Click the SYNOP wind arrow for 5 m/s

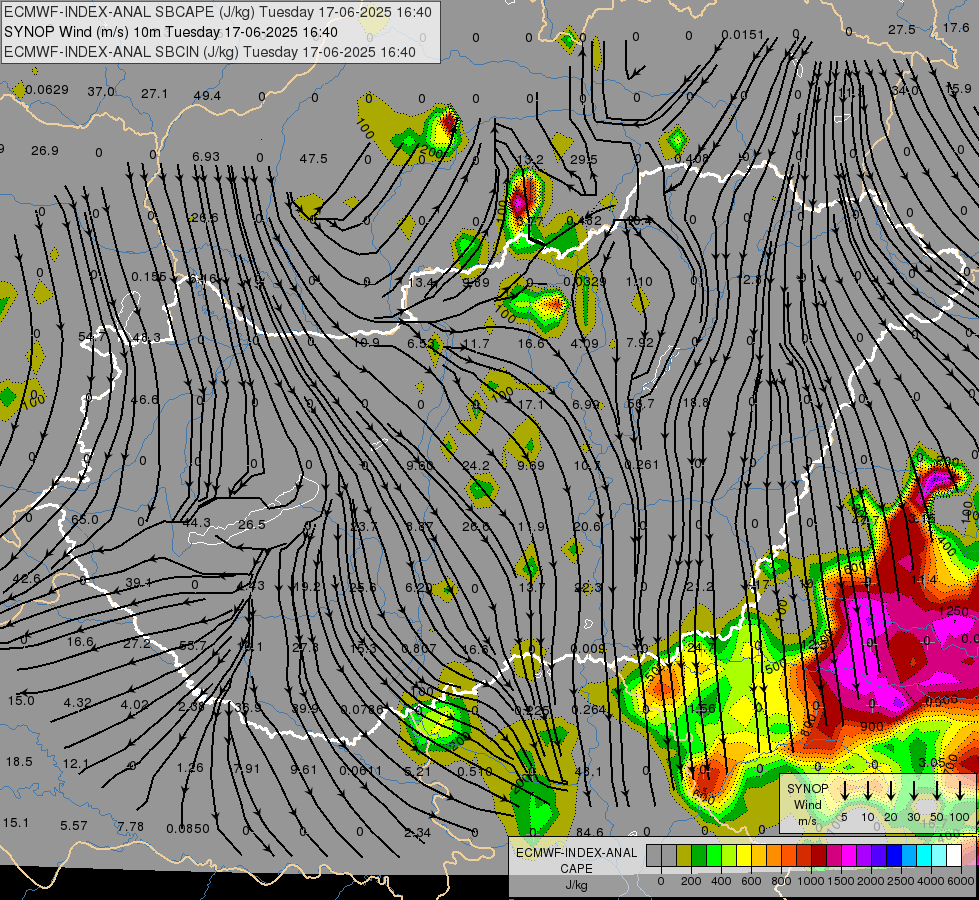[x=844, y=791]
